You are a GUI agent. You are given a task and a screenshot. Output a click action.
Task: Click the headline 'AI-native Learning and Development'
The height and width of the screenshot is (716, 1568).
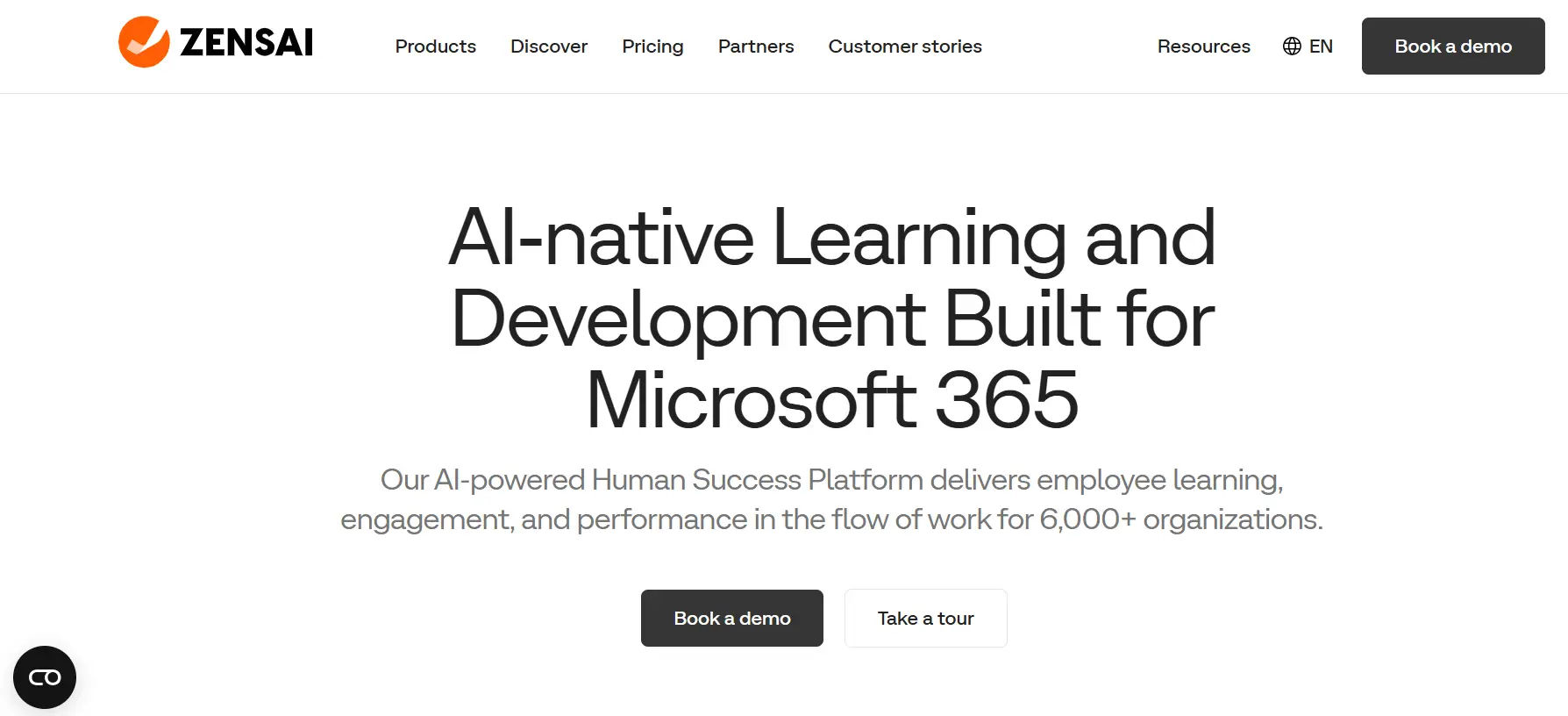click(x=832, y=318)
